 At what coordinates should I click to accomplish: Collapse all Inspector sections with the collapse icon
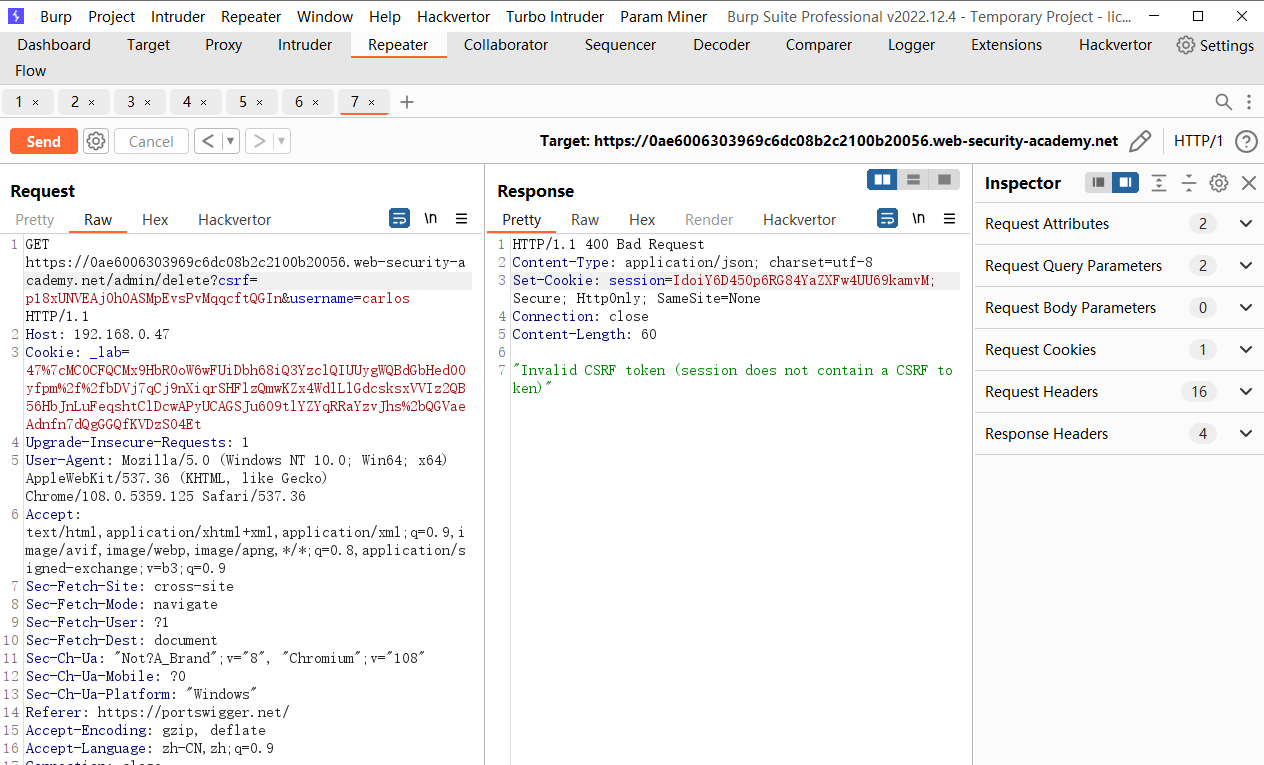click(x=1158, y=183)
